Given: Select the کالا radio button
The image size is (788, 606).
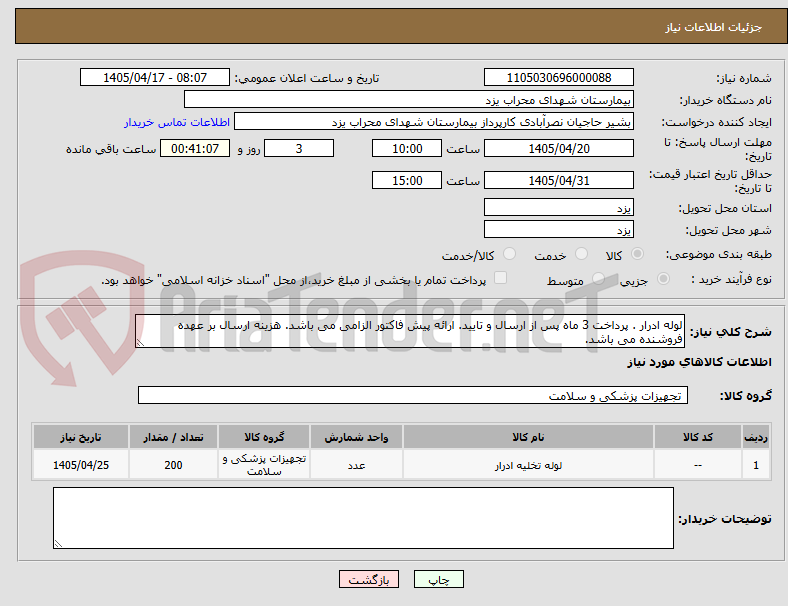Looking at the screenshot, I should pyautogui.click(x=637, y=254).
